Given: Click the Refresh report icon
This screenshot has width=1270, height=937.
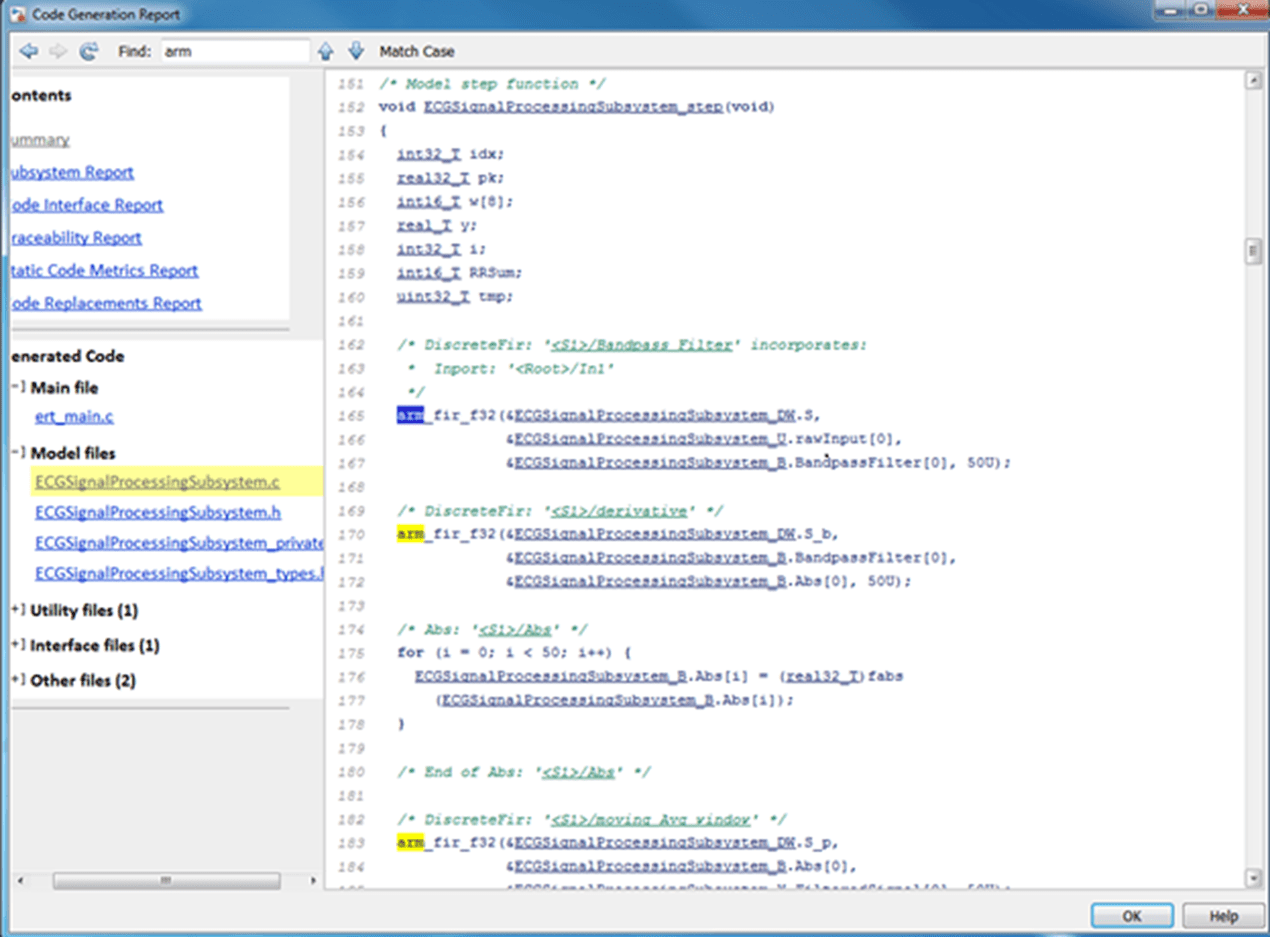Looking at the screenshot, I should click(x=89, y=51).
